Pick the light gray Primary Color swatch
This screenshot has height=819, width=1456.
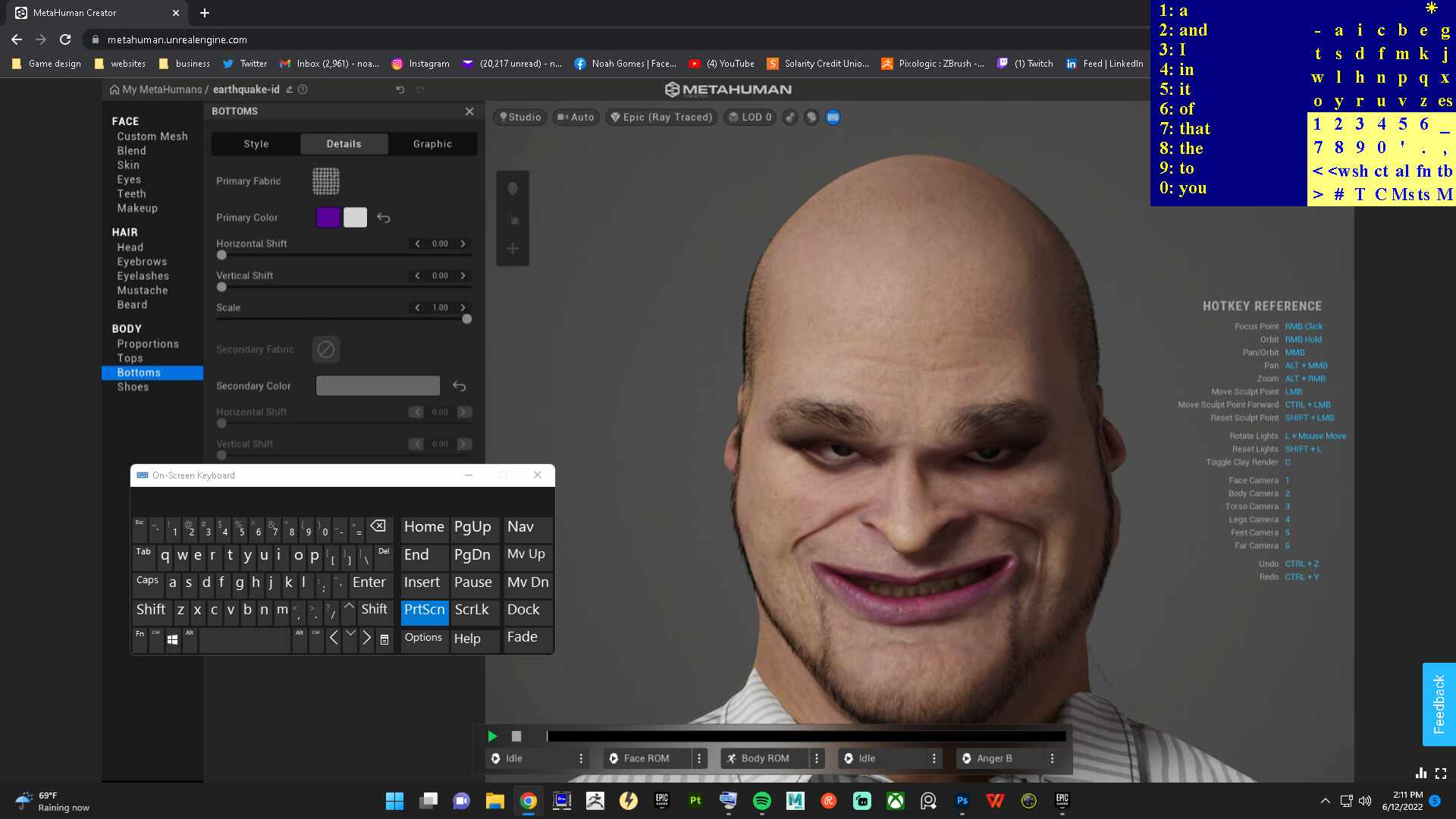click(356, 218)
